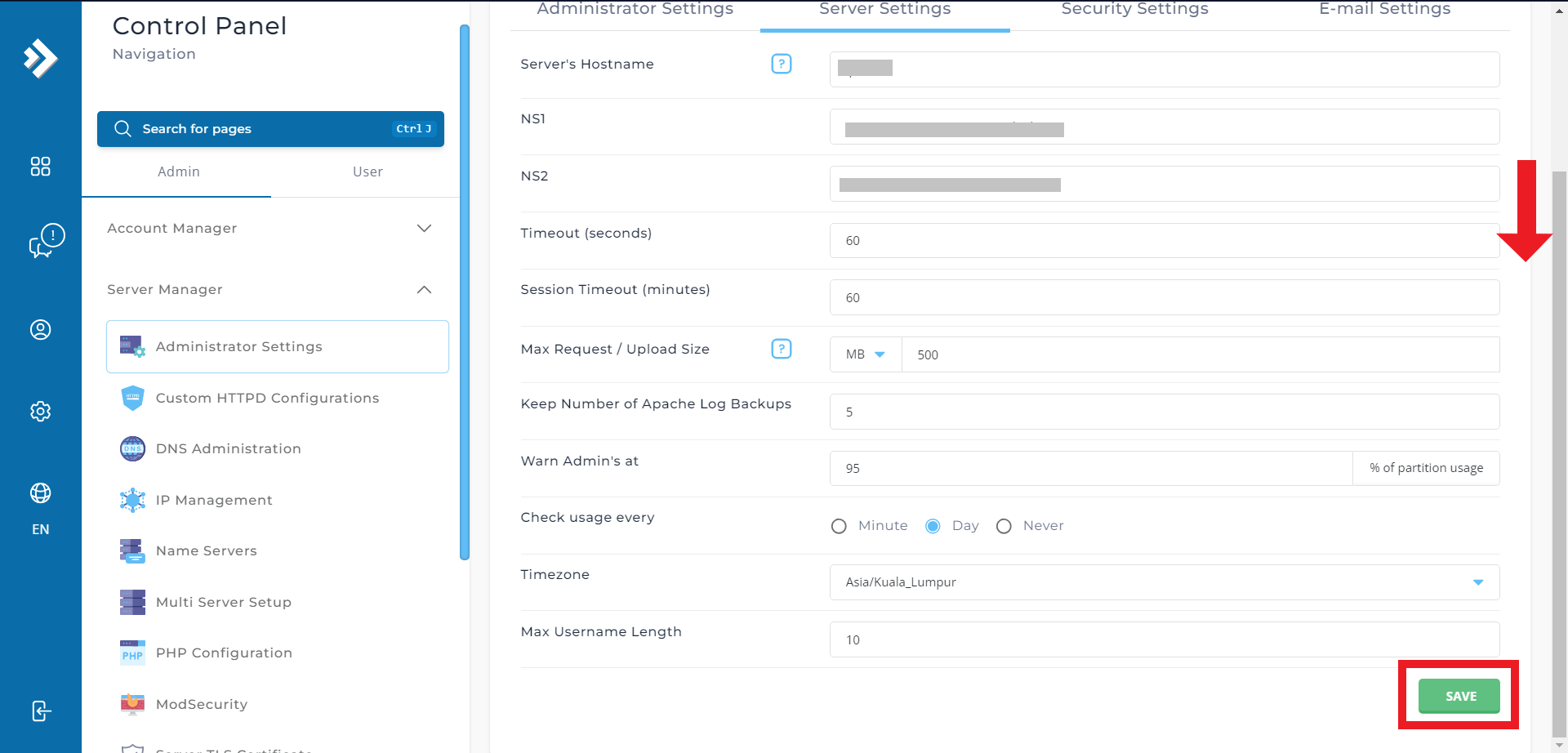The width and height of the screenshot is (1568, 753).
Task: Choose Never for Check usage every
Action: (1004, 526)
